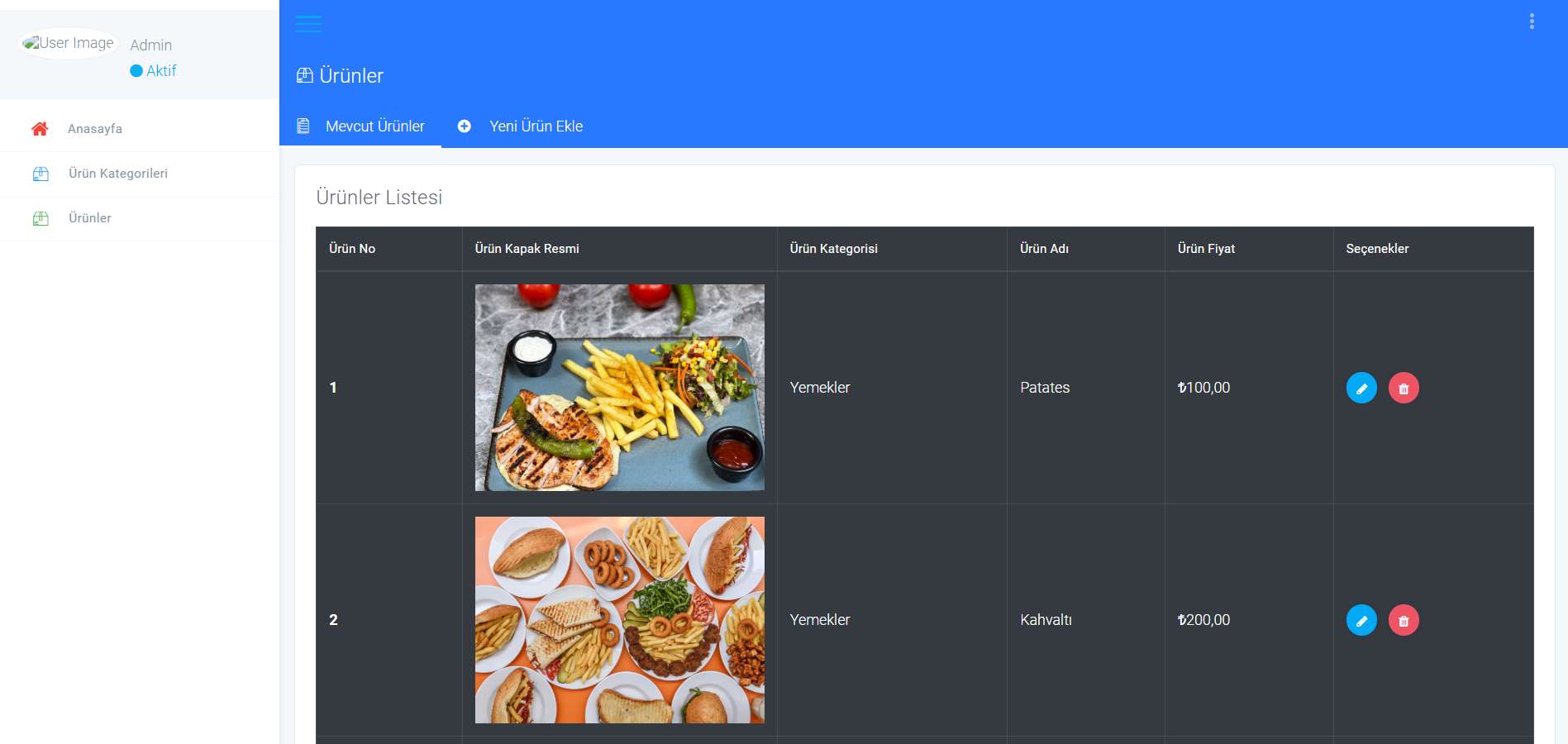This screenshot has width=1568, height=744.
Task: Click the Anasayfa home icon
Action: (x=40, y=129)
